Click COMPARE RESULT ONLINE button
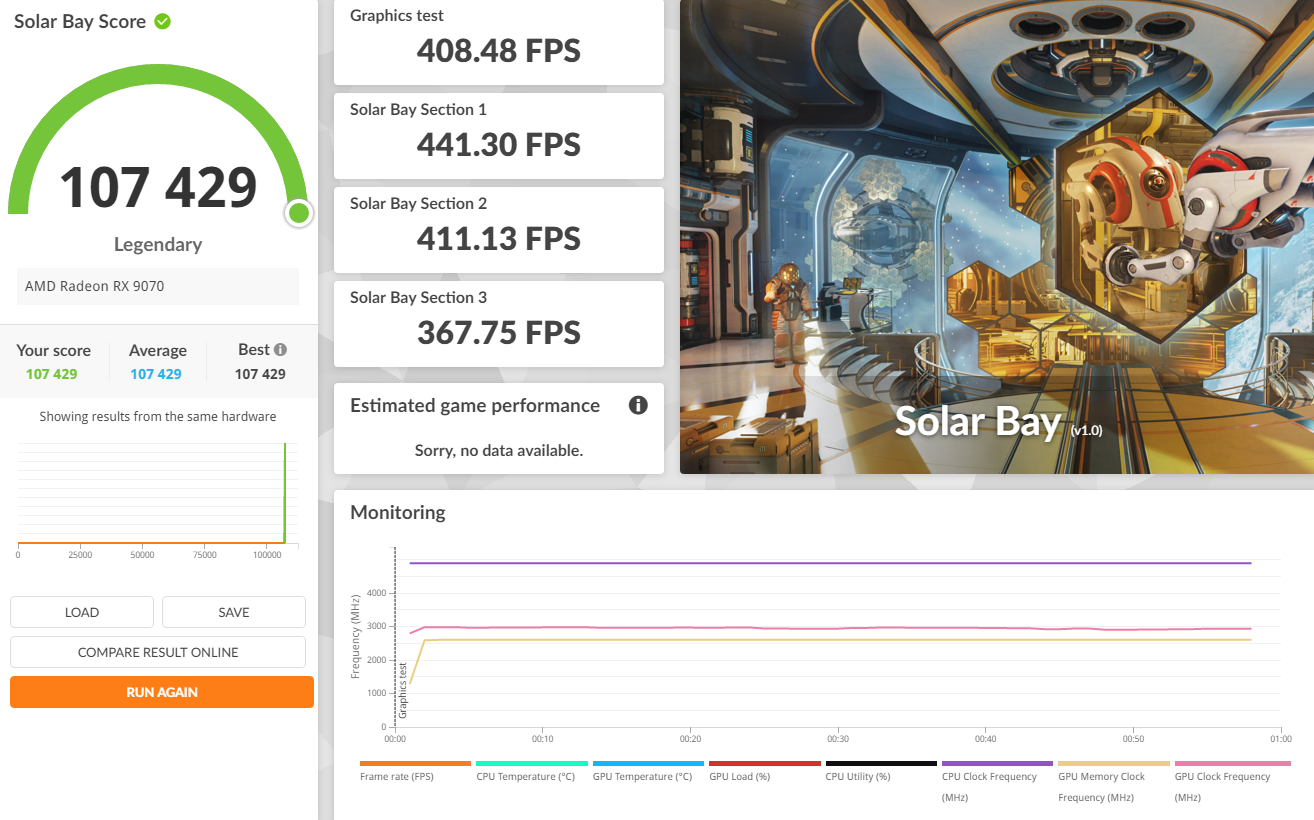 tap(158, 652)
